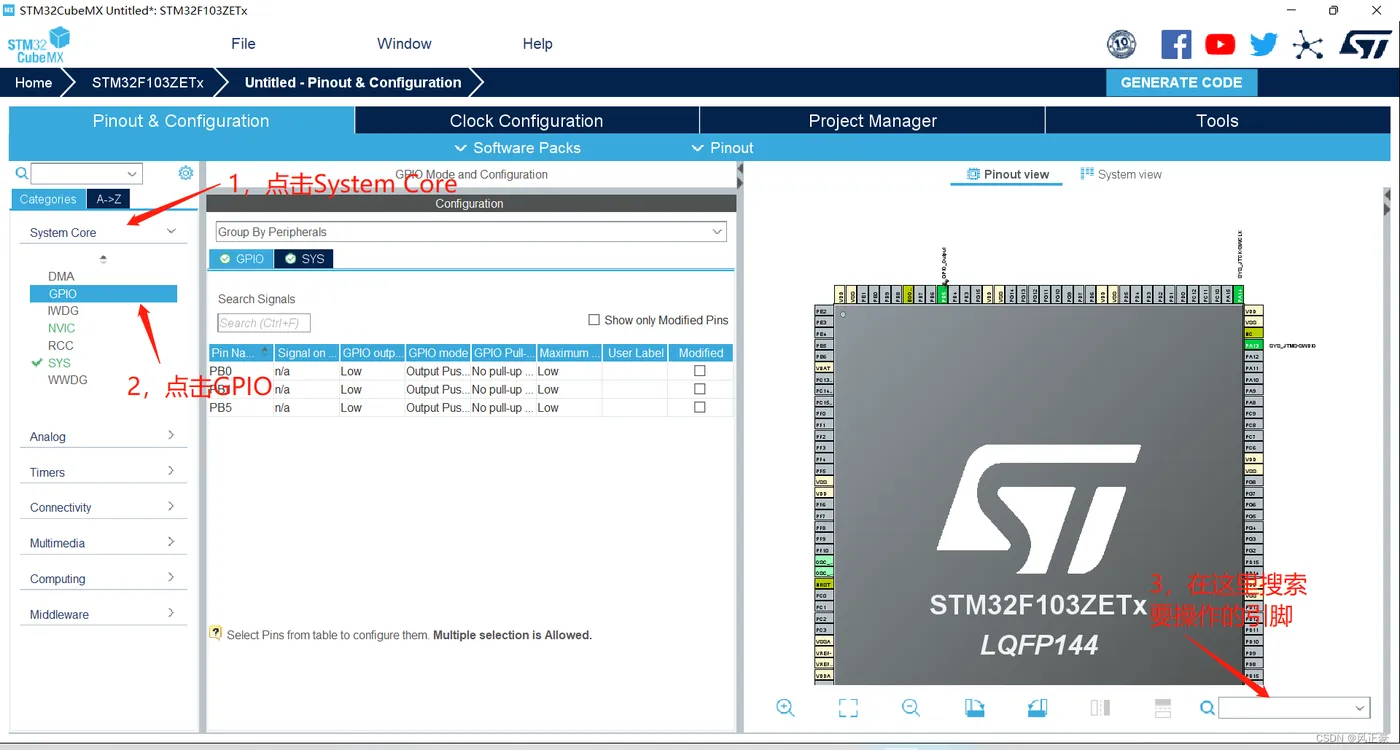This screenshot has height=750, width=1400.
Task: Click the ST community network icon
Action: click(x=1307, y=44)
